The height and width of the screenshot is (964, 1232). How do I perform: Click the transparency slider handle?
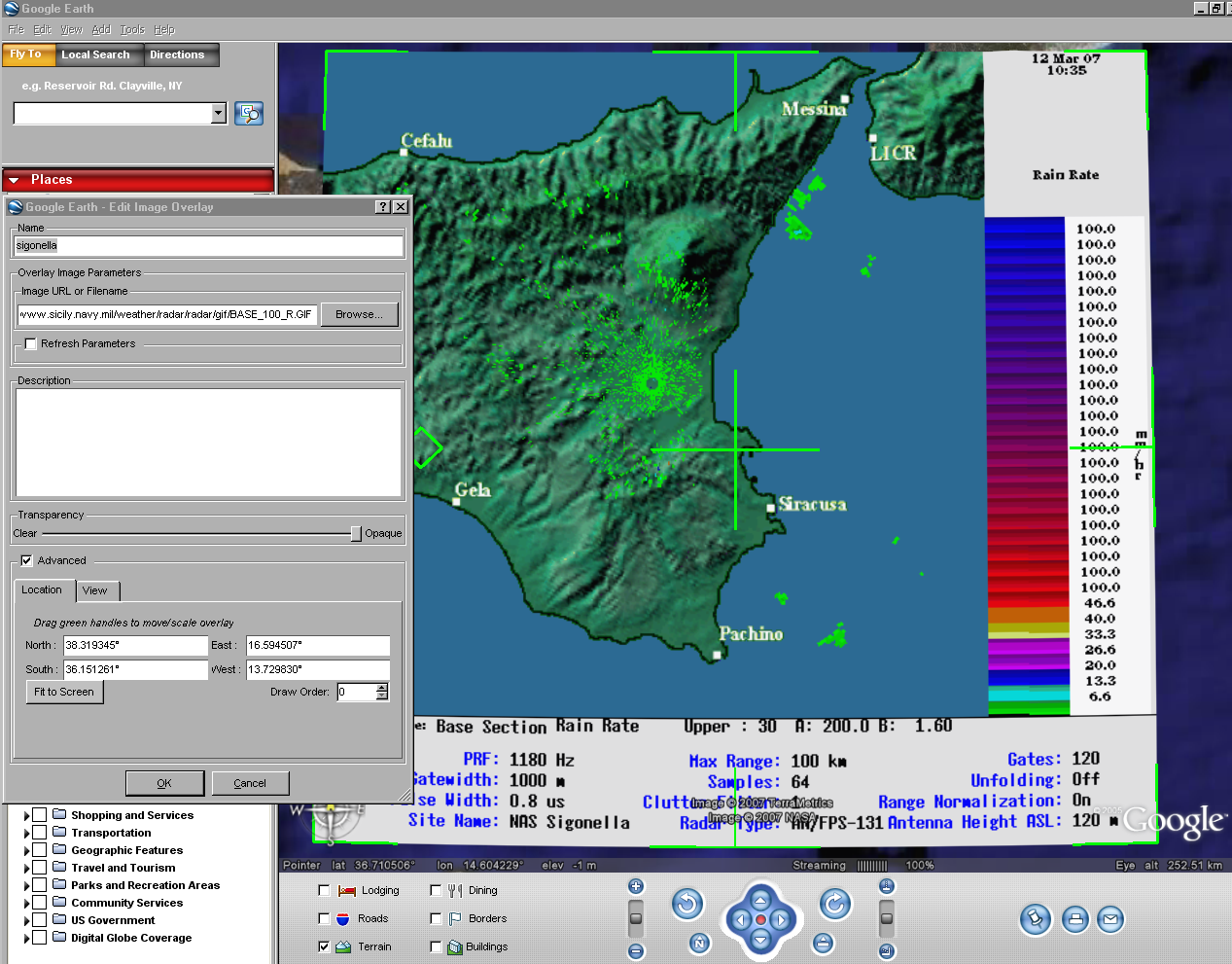tap(356, 533)
